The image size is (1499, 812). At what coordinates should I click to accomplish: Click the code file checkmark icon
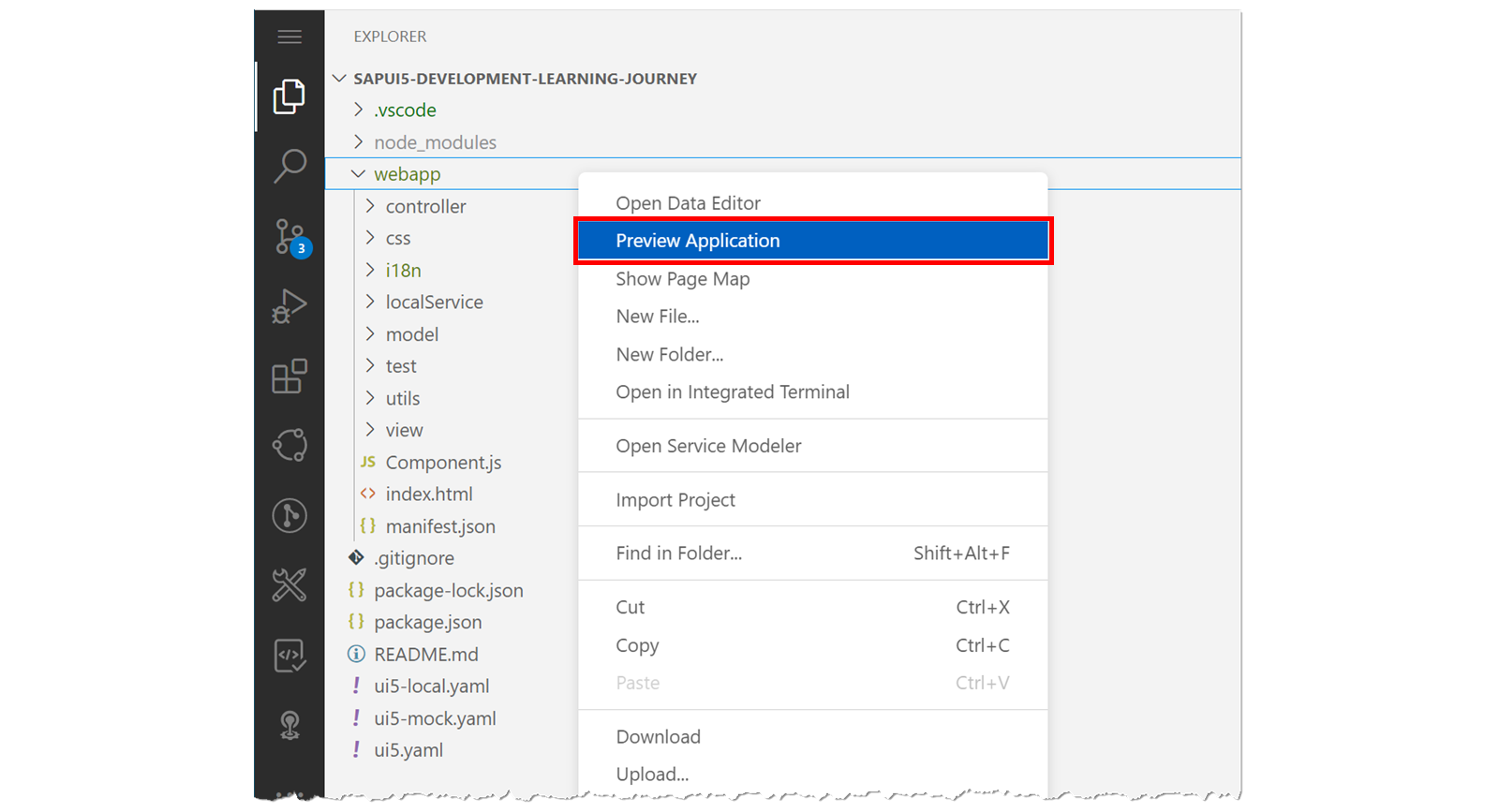pos(289,656)
